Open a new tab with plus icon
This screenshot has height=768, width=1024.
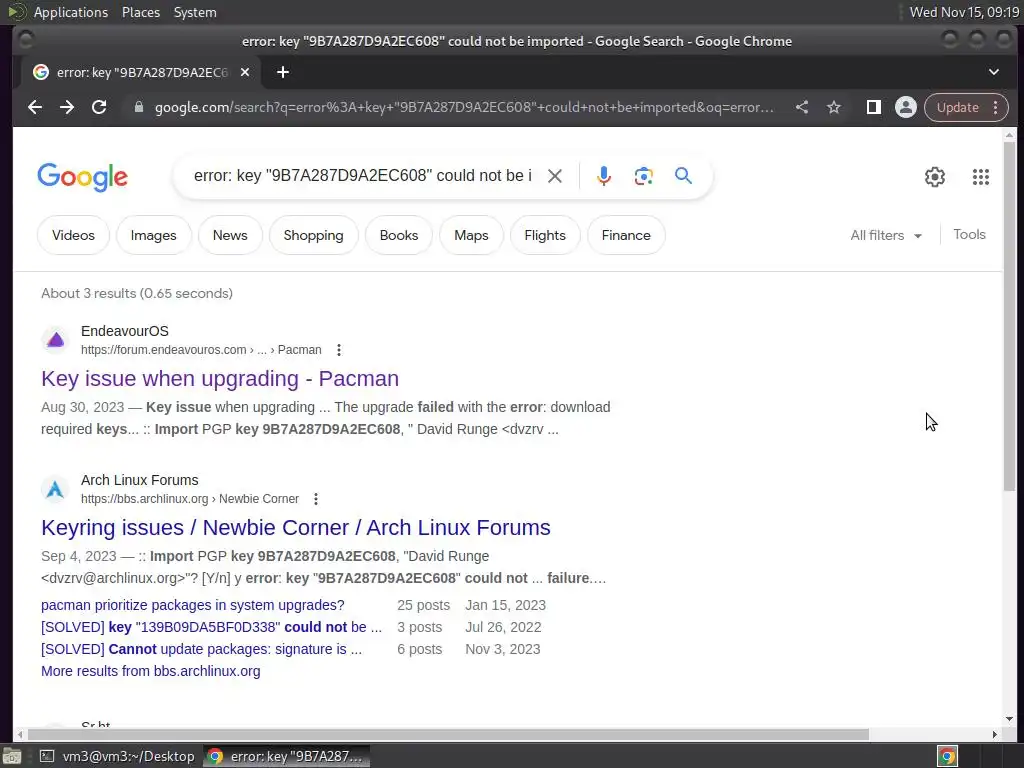283,72
